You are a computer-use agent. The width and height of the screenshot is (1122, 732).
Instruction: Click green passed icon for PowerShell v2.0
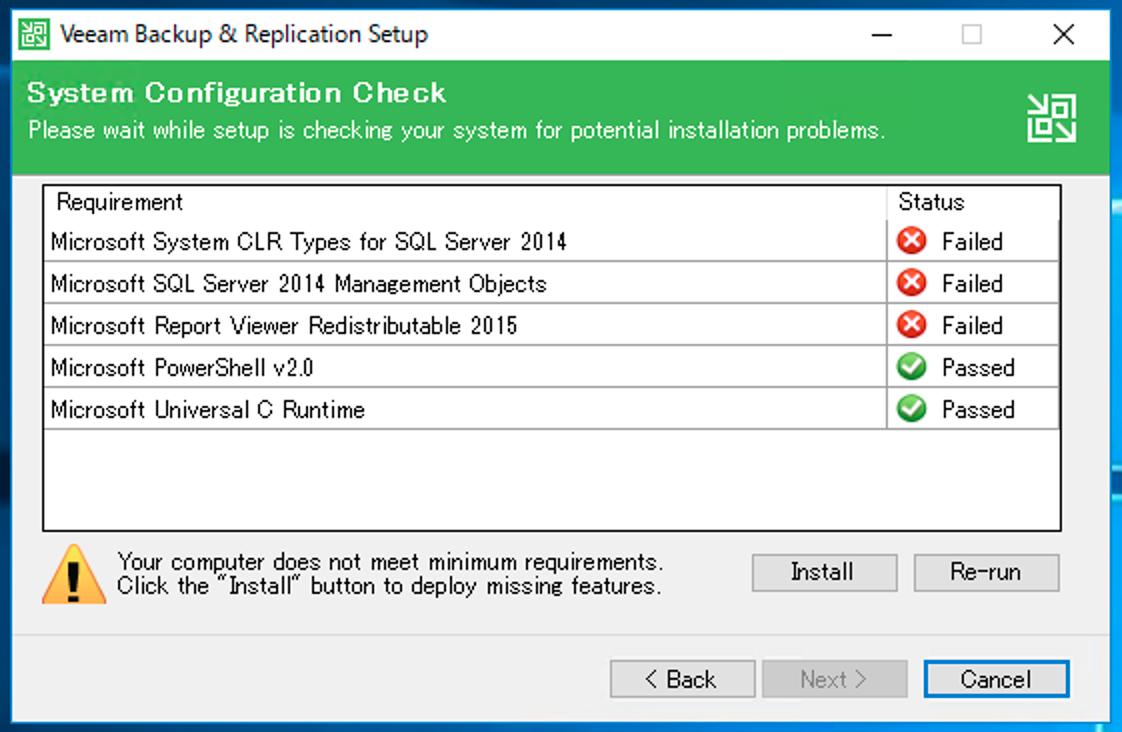tap(912, 367)
